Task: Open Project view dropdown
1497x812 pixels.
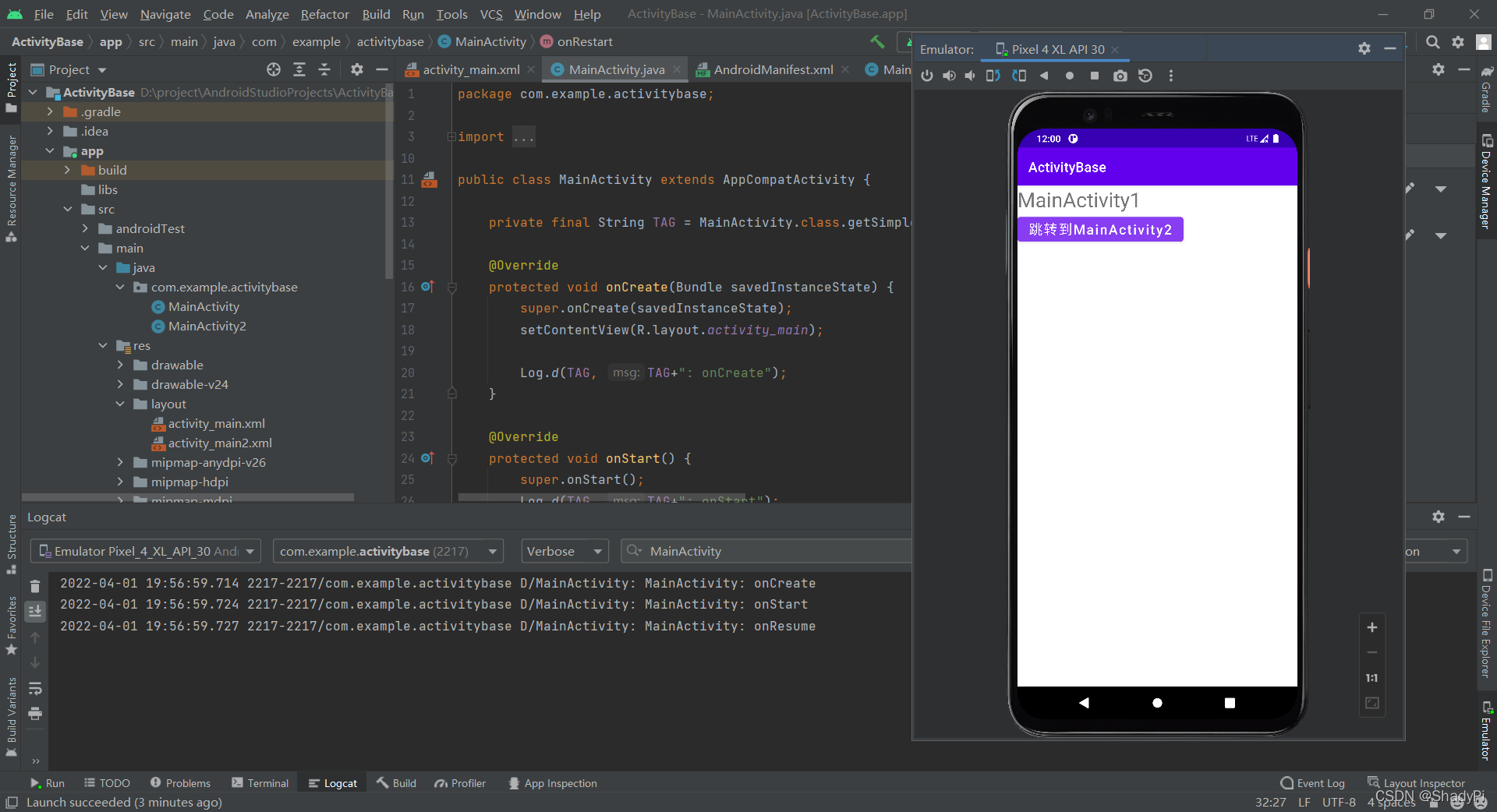Action: pyautogui.click(x=102, y=70)
